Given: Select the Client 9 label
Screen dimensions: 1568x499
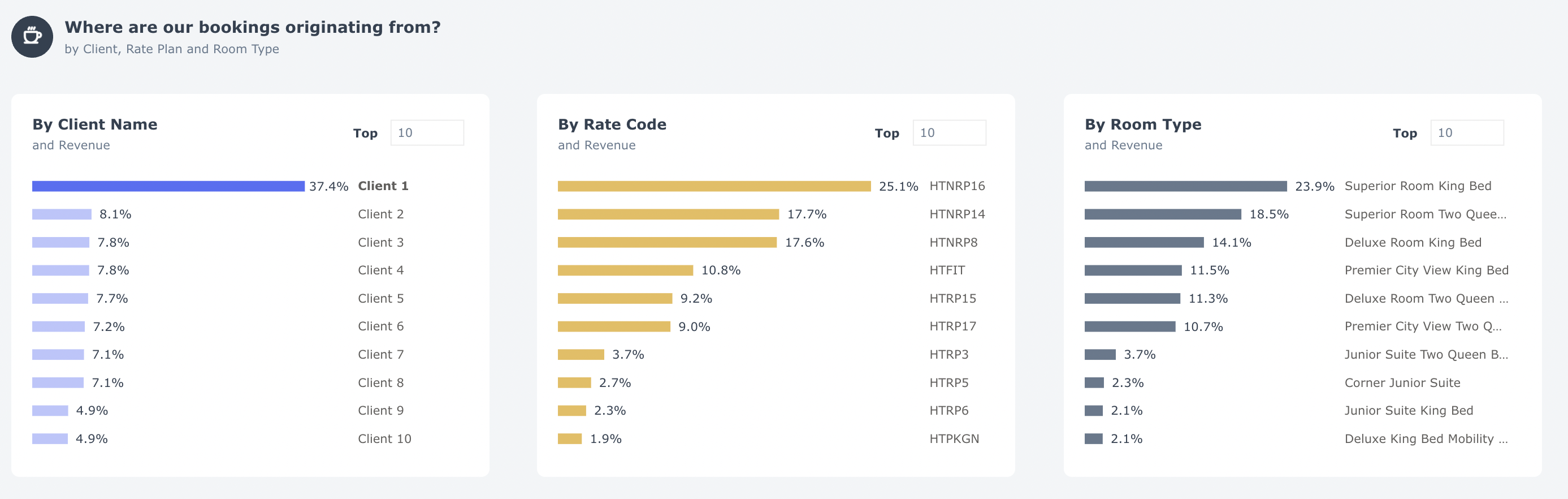Looking at the screenshot, I should (380, 411).
